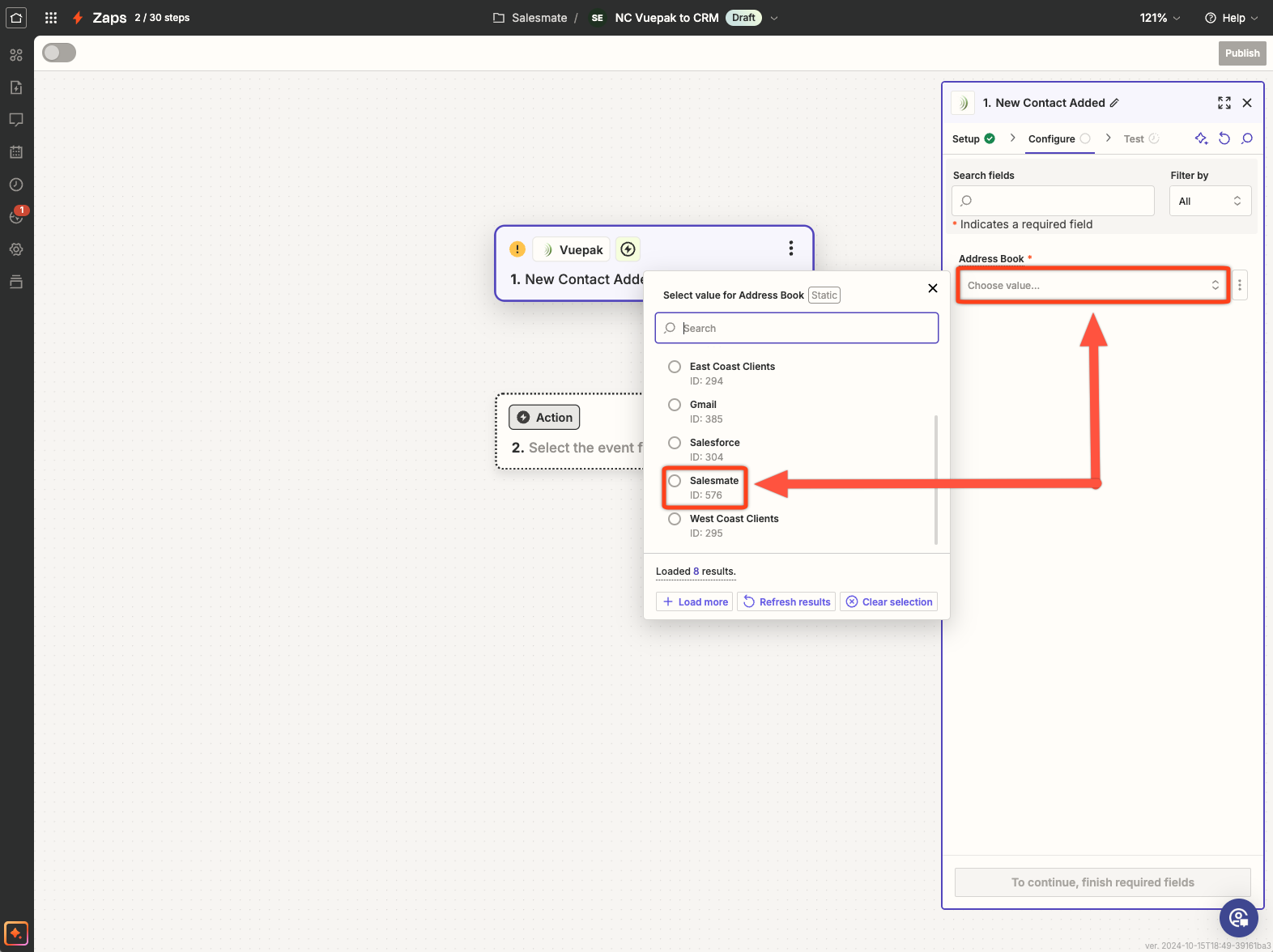Click To continue, finish required fields button
The width and height of the screenshot is (1273, 952).
(x=1103, y=882)
